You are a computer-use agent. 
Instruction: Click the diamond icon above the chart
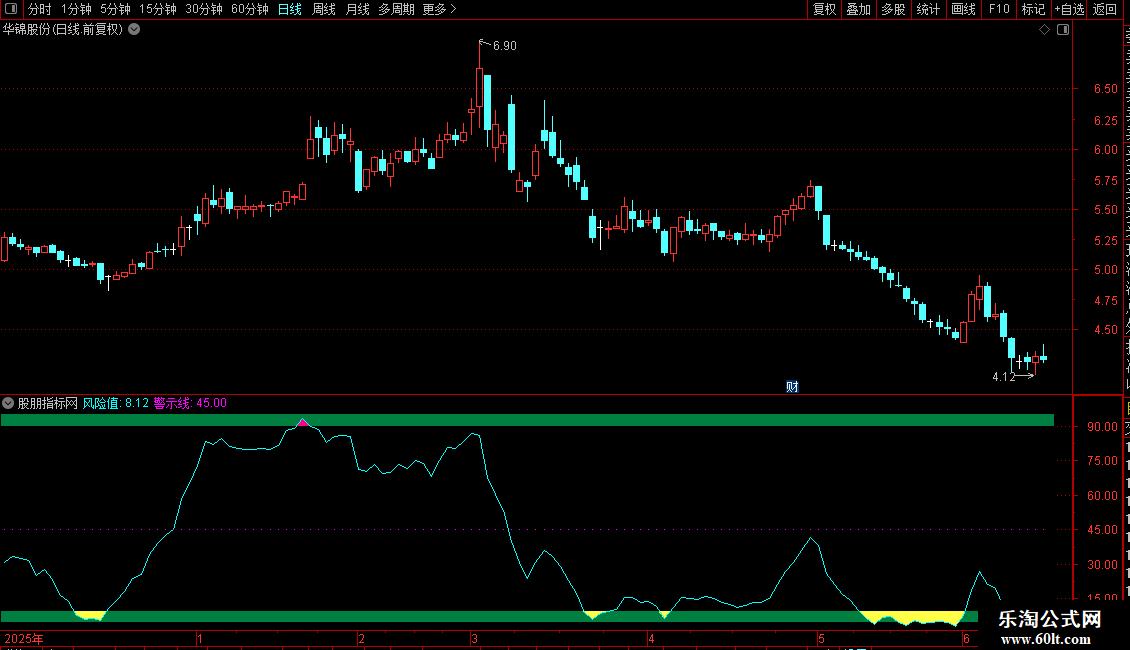point(1044,30)
